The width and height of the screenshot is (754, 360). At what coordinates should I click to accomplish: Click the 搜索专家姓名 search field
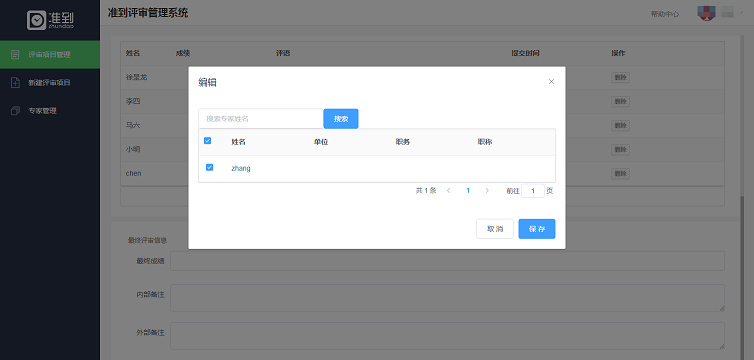pyautogui.click(x=261, y=119)
